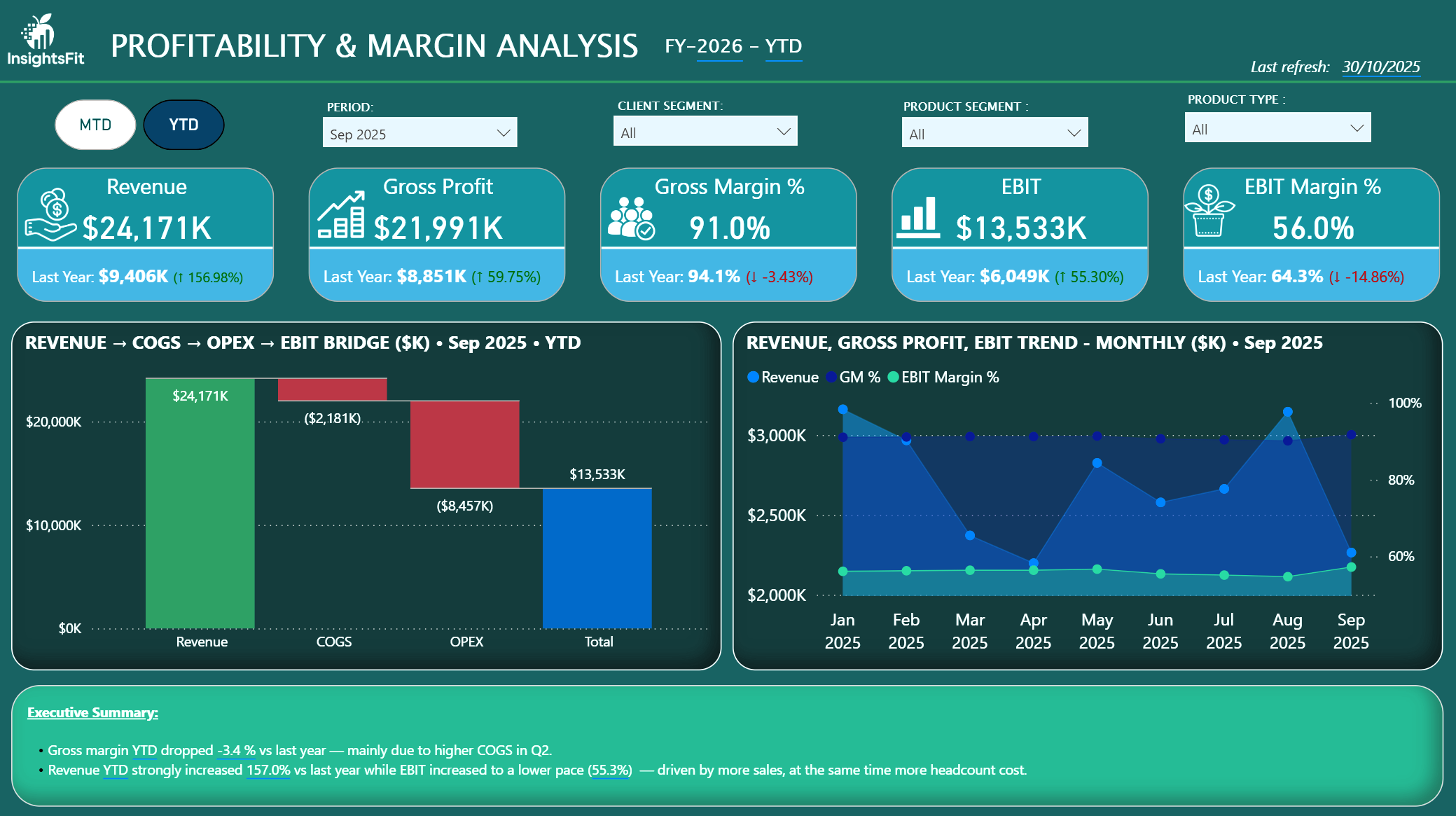Select the YTD toggle button
The width and height of the screenshot is (1456, 816).
coord(183,125)
